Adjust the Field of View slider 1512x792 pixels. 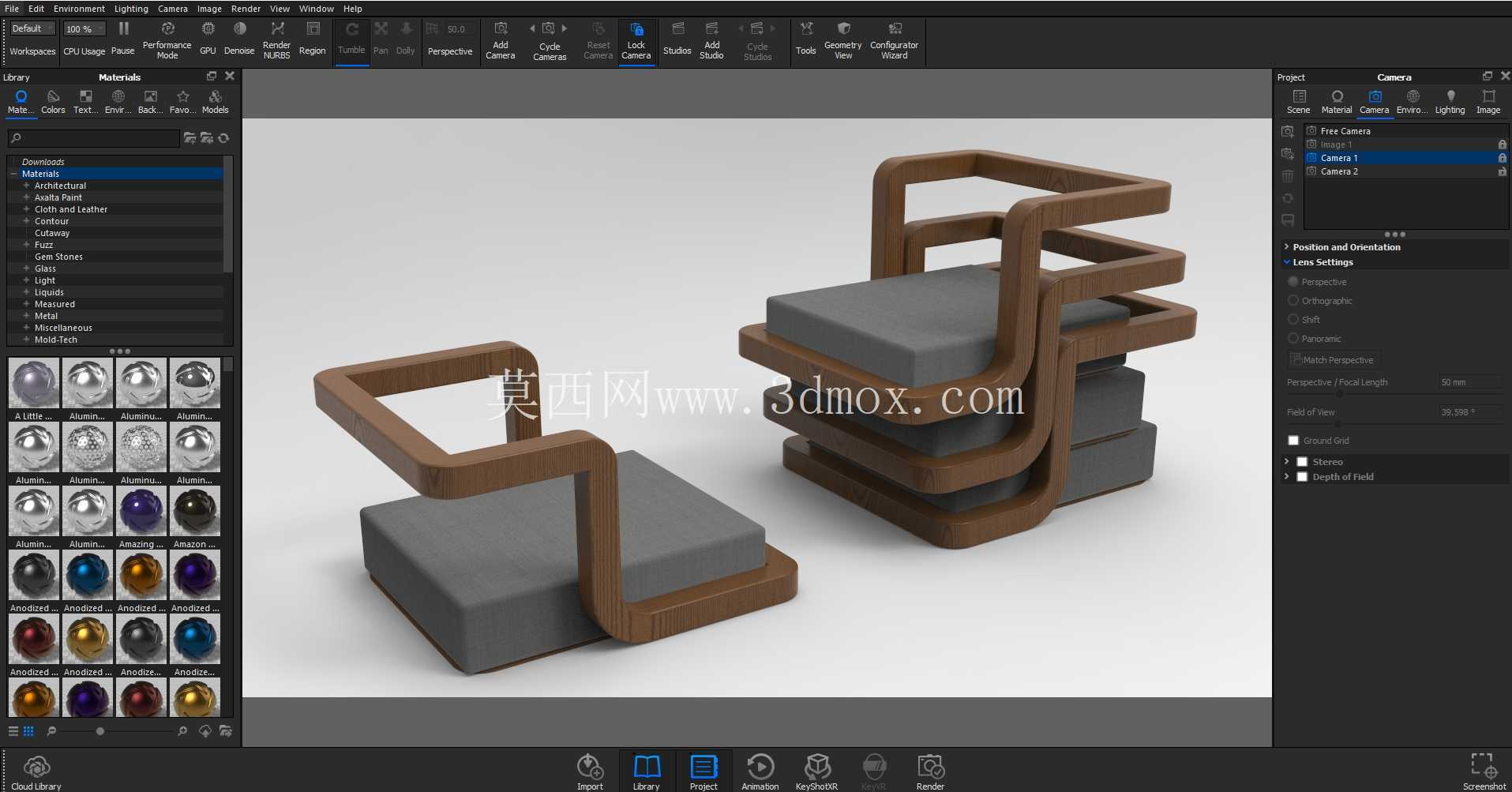click(x=1338, y=424)
